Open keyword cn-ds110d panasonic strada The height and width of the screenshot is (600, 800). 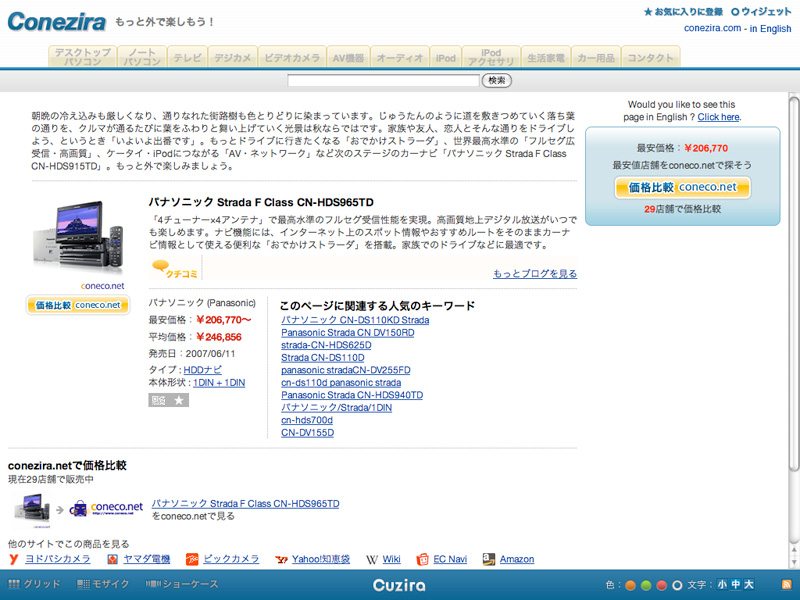tap(341, 383)
